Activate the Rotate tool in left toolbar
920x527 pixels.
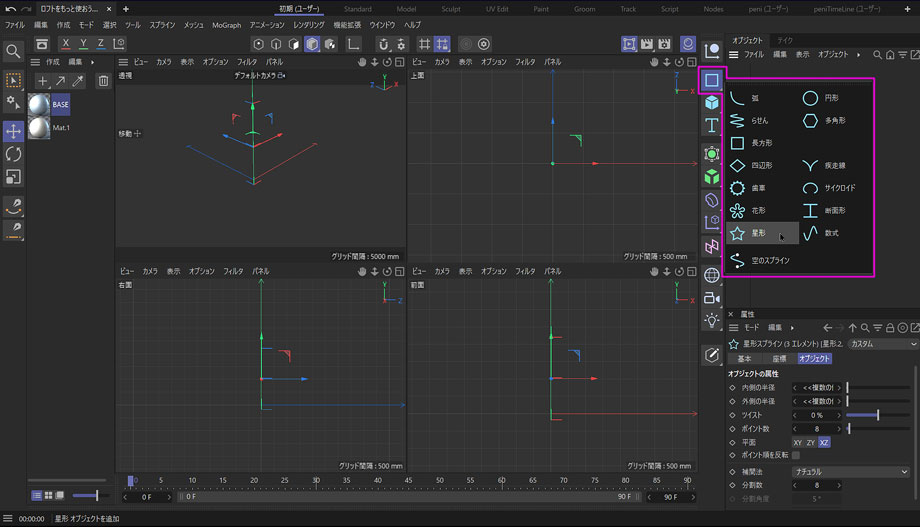point(13,154)
